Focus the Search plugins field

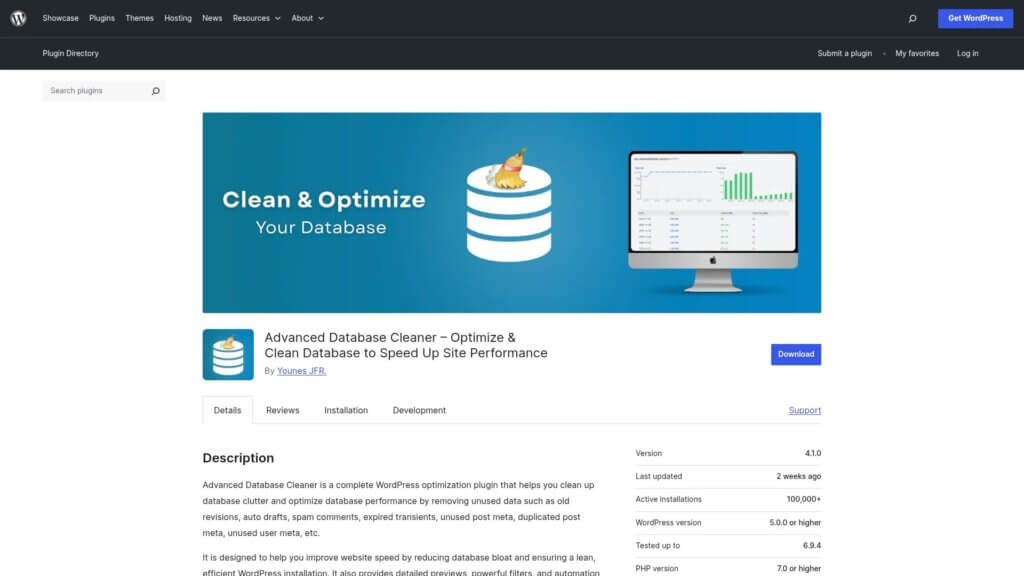click(96, 91)
